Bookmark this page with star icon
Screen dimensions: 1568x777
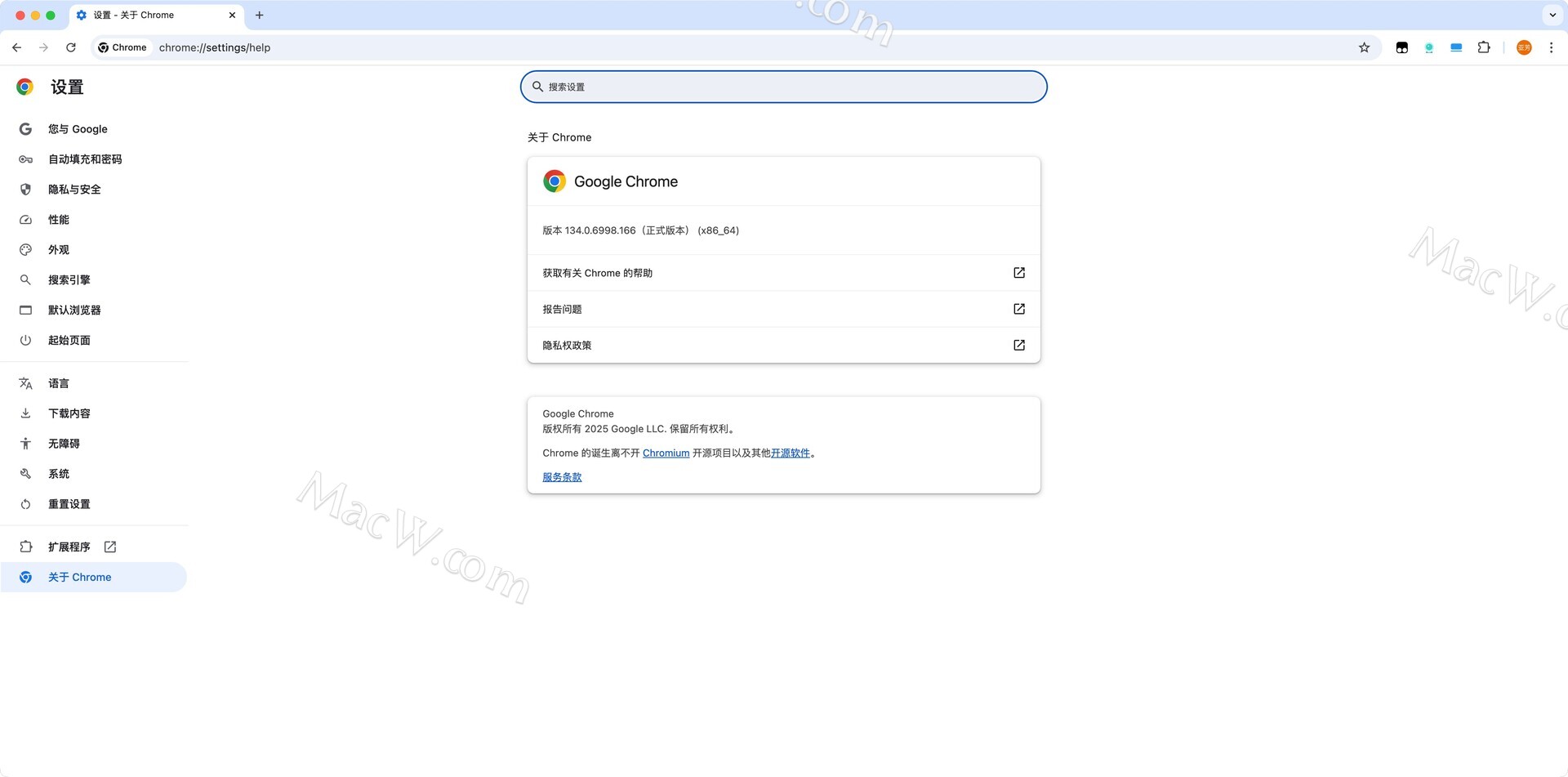coord(1364,47)
